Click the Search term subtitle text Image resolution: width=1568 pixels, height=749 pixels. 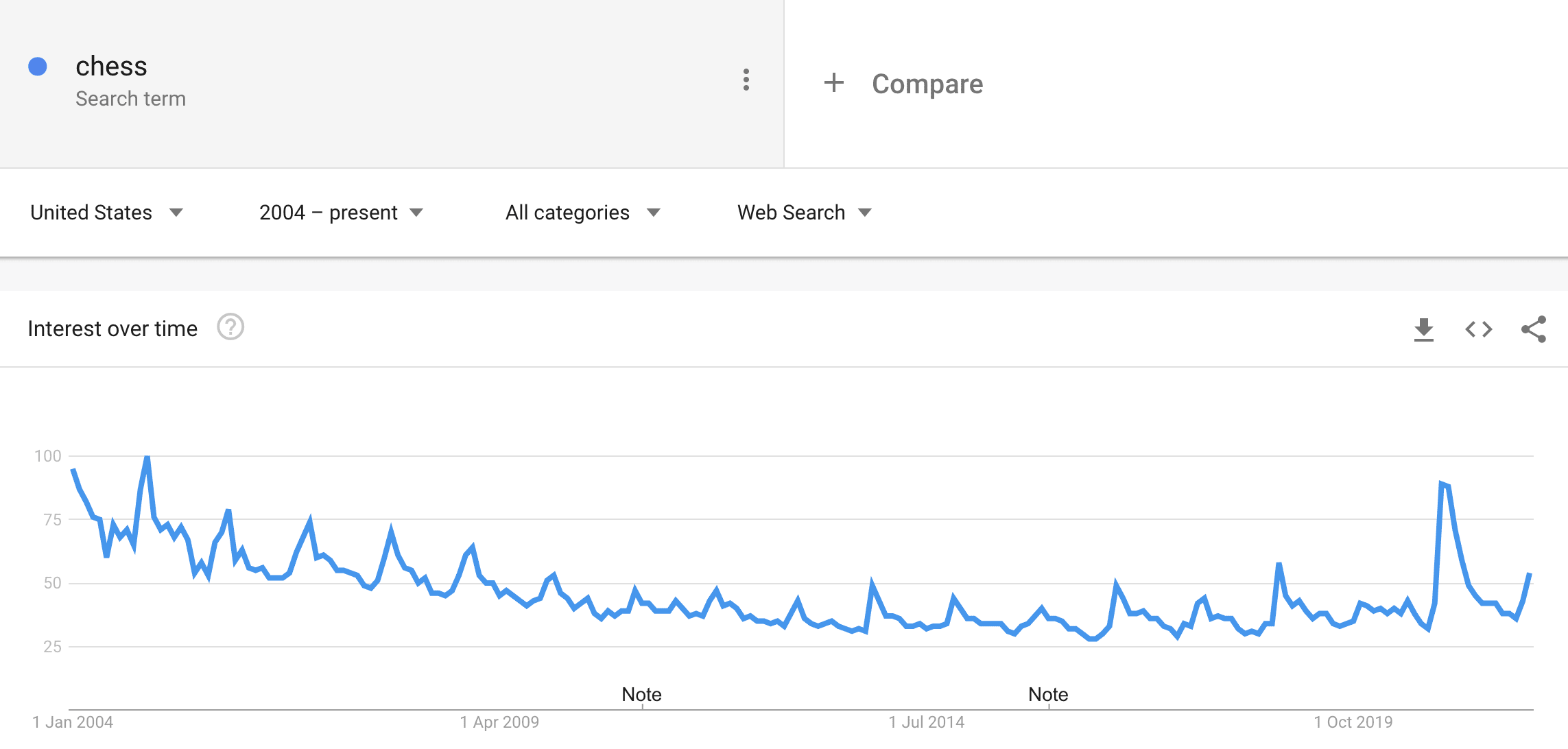130,99
